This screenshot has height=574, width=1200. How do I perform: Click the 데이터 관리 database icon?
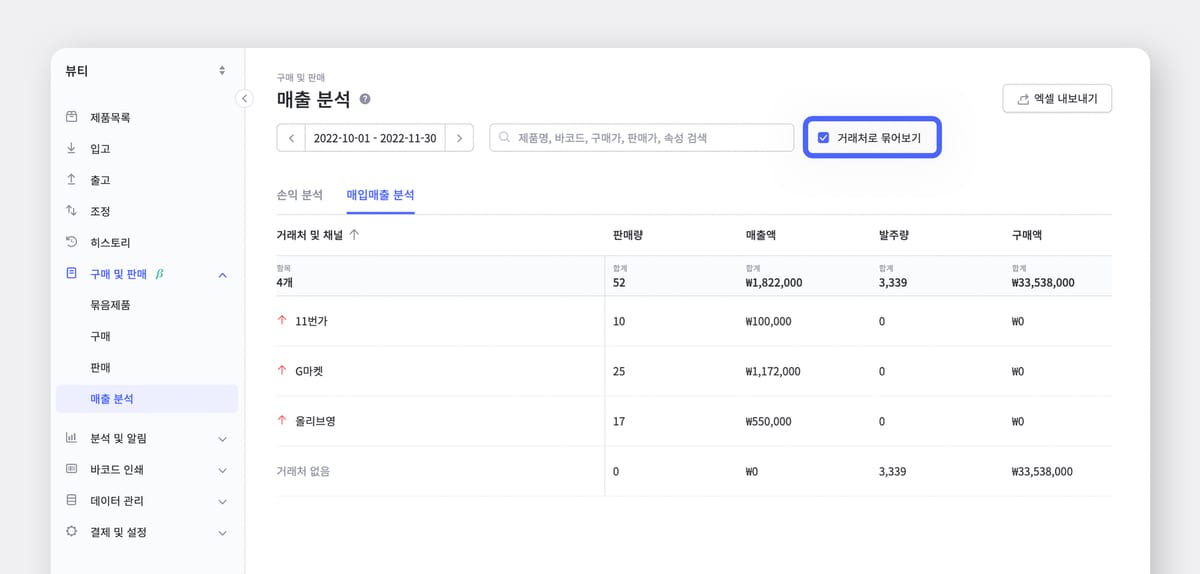71,500
